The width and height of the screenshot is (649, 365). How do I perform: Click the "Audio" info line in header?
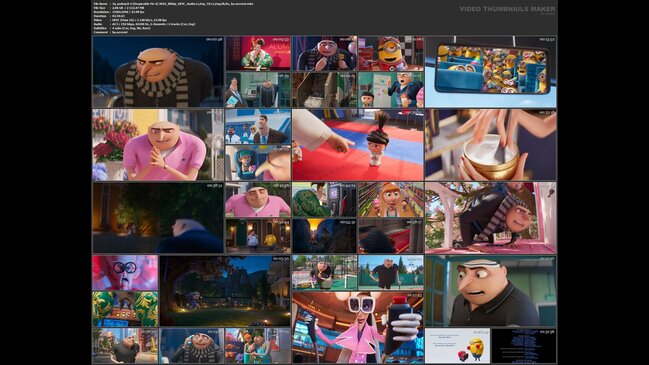coord(144,24)
